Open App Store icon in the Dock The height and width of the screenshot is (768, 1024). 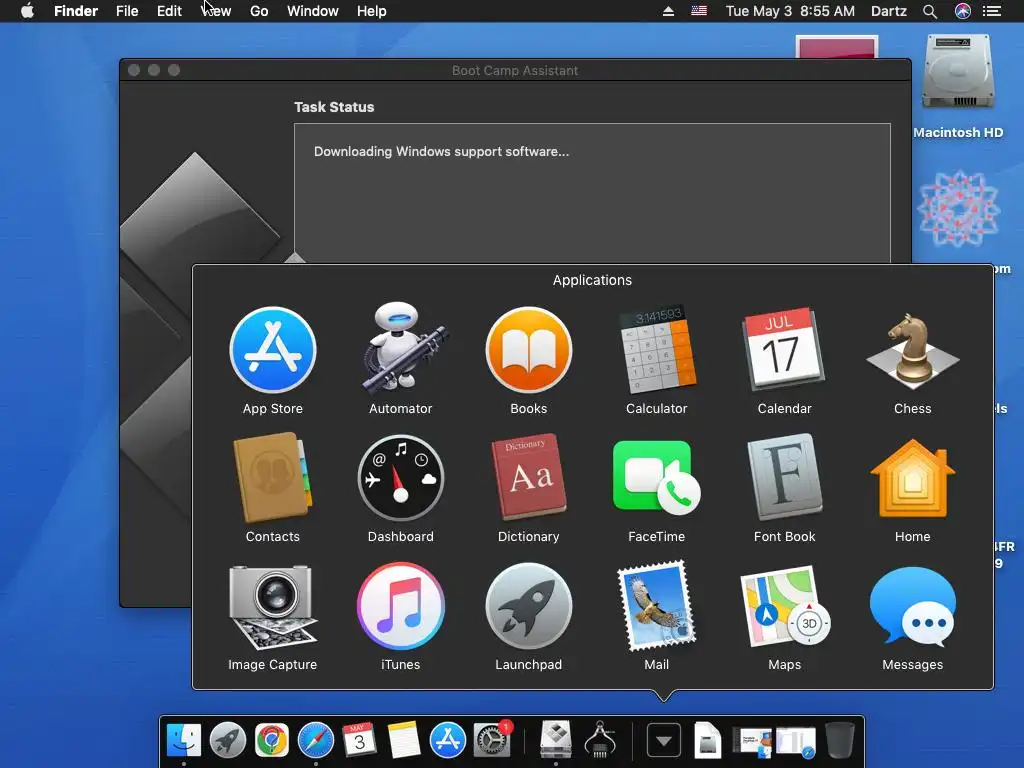(x=447, y=740)
